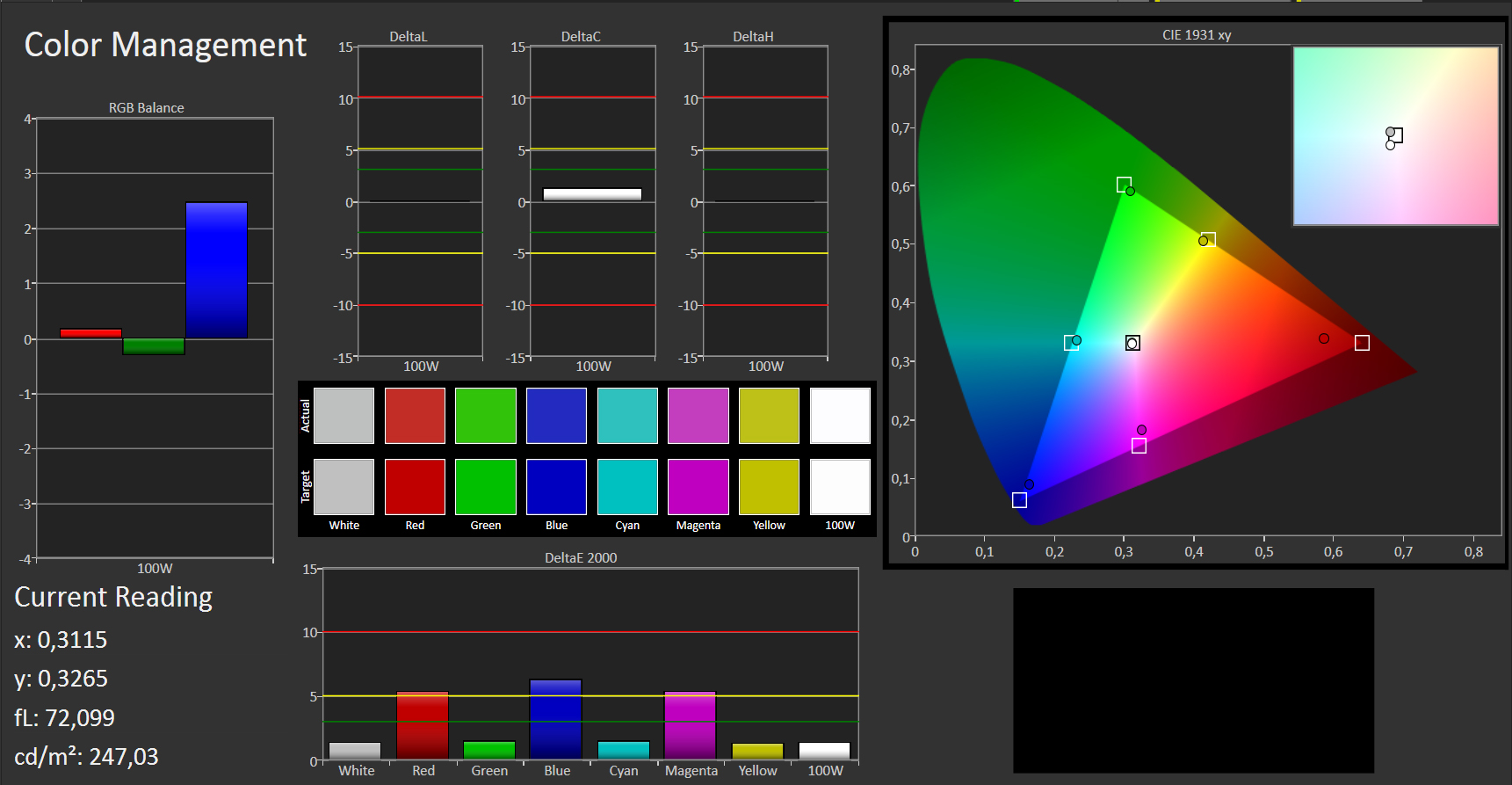Screen dimensions: 1512x785
Task: Click the 'DeltaH' chart title
Action: click(753, 36)
